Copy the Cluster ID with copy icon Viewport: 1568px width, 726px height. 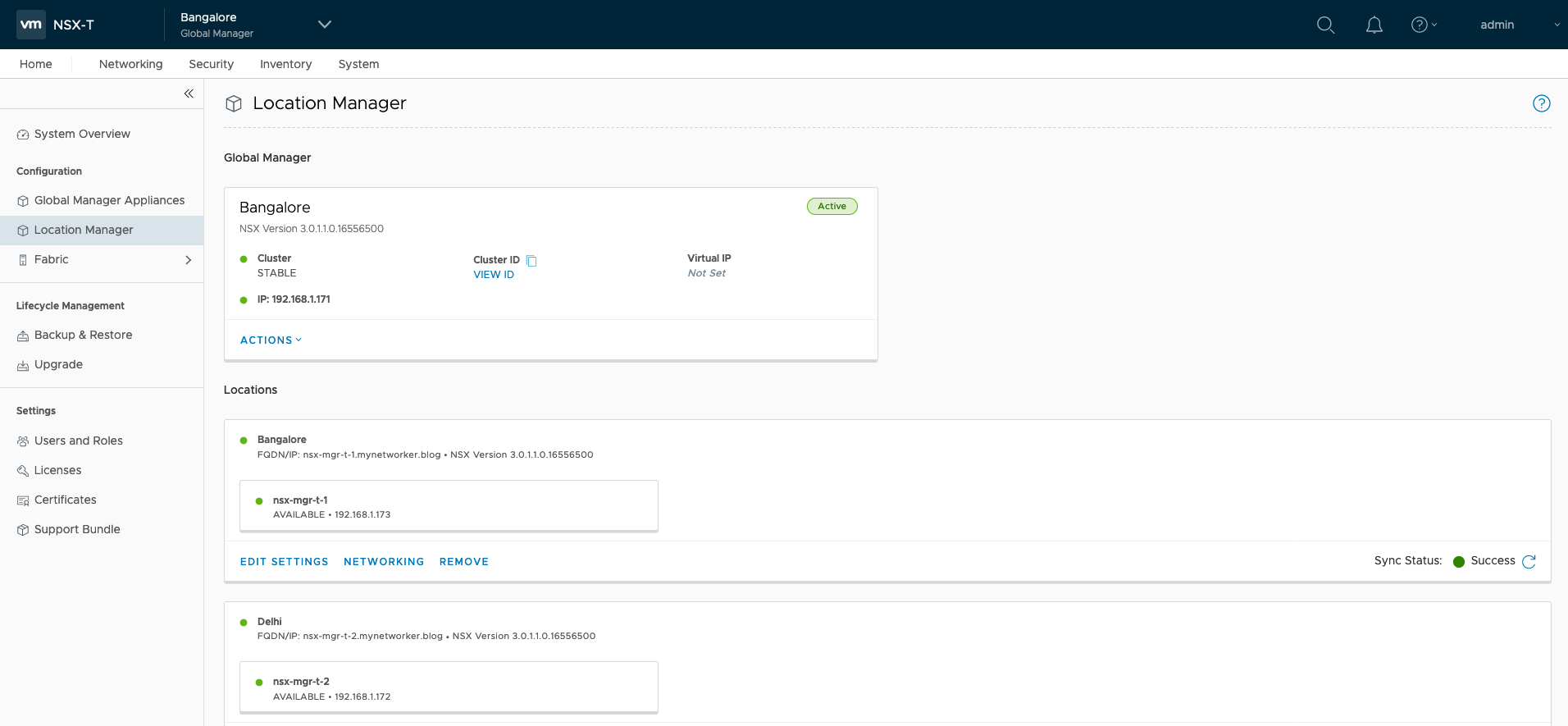coord(531,261)
